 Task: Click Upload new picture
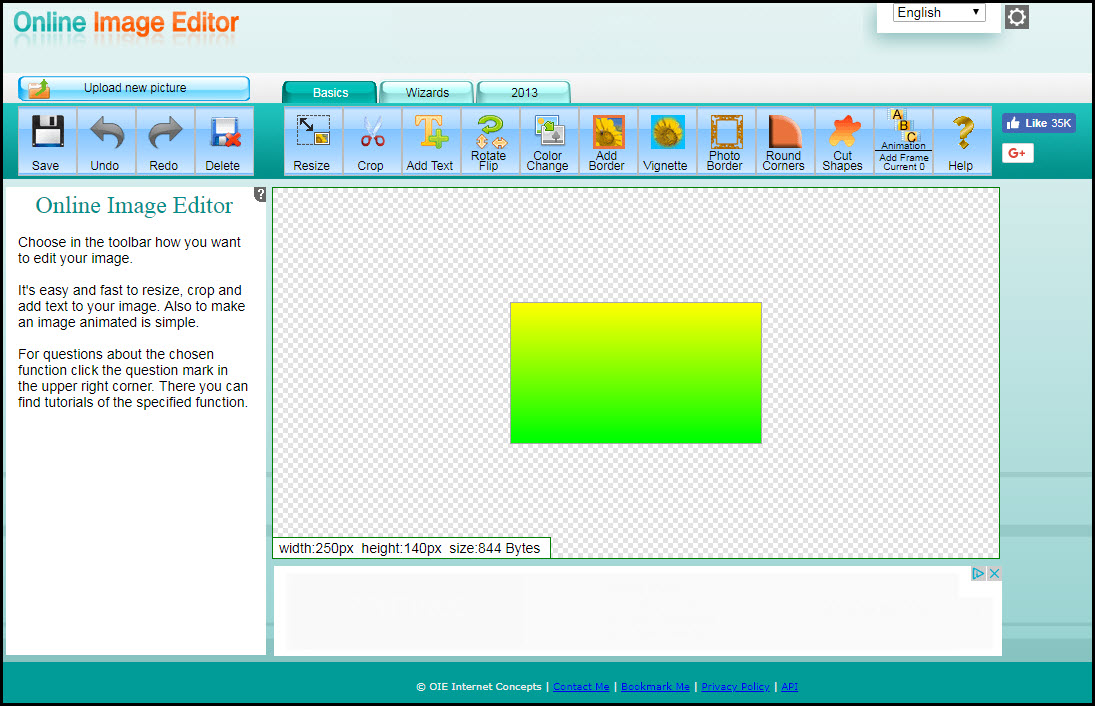pos(133,88)
